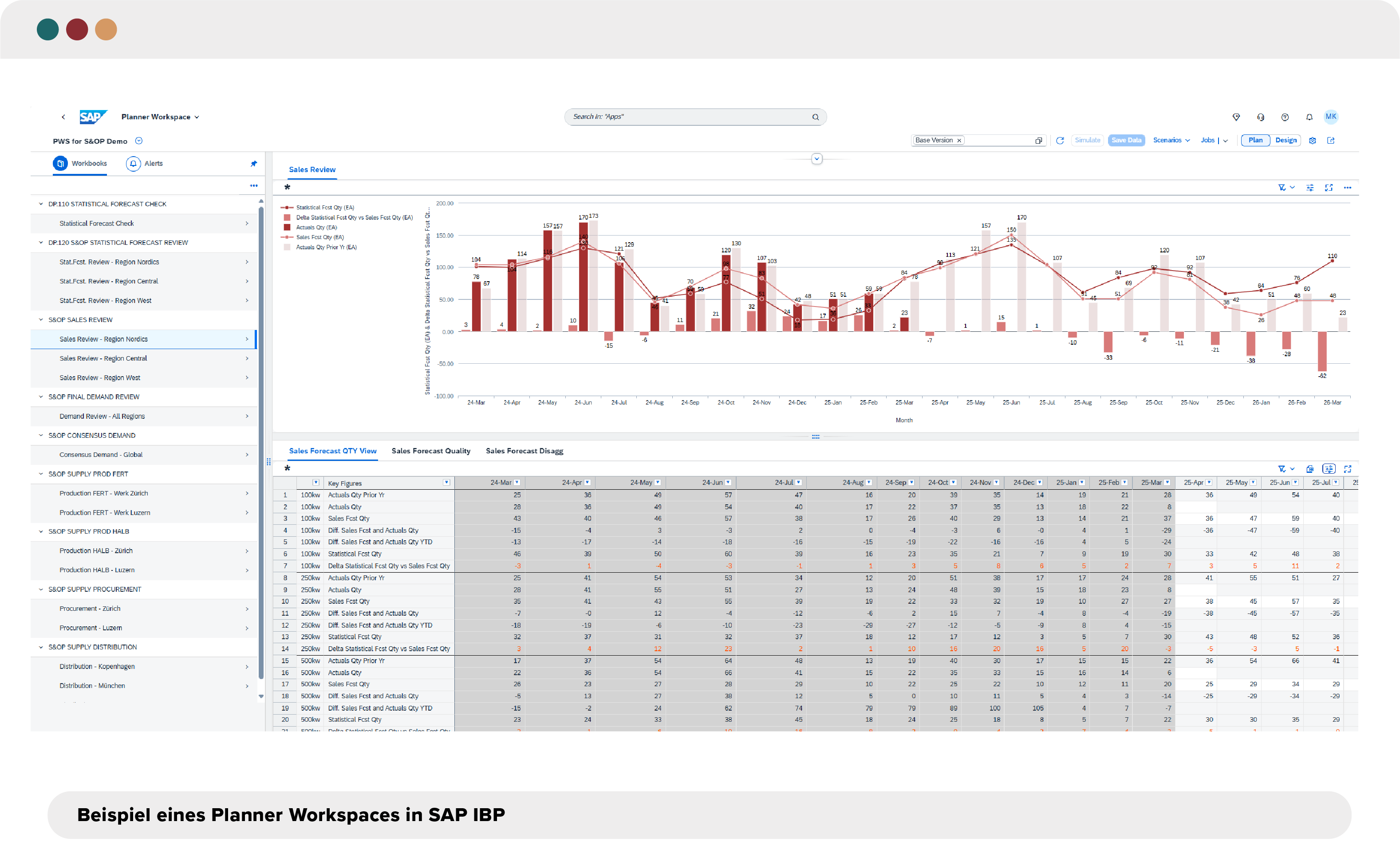Click inside the Apps search field
Viewport: 1400px width, 857px height.
point(693,117)
